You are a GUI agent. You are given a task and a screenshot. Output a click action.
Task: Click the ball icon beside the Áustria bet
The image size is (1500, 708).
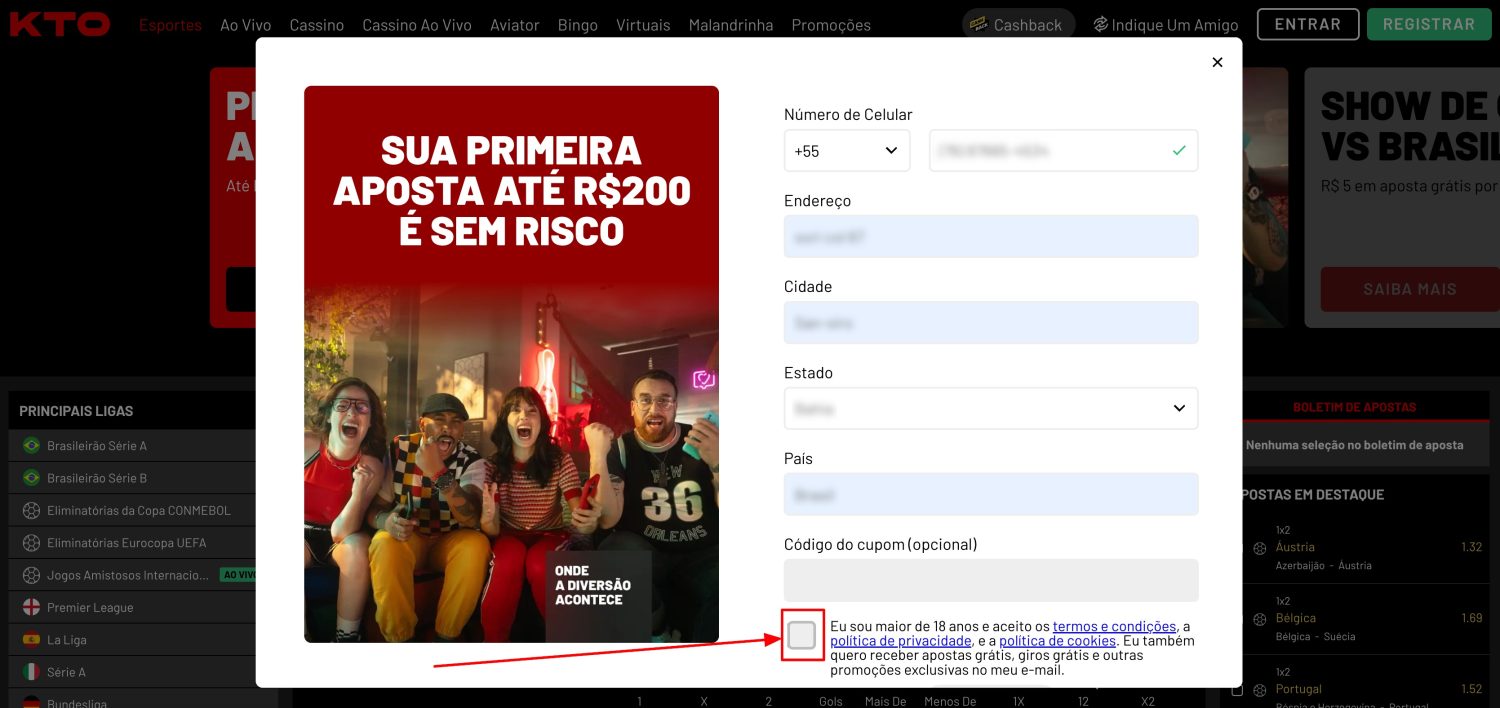click(1260, 548)
